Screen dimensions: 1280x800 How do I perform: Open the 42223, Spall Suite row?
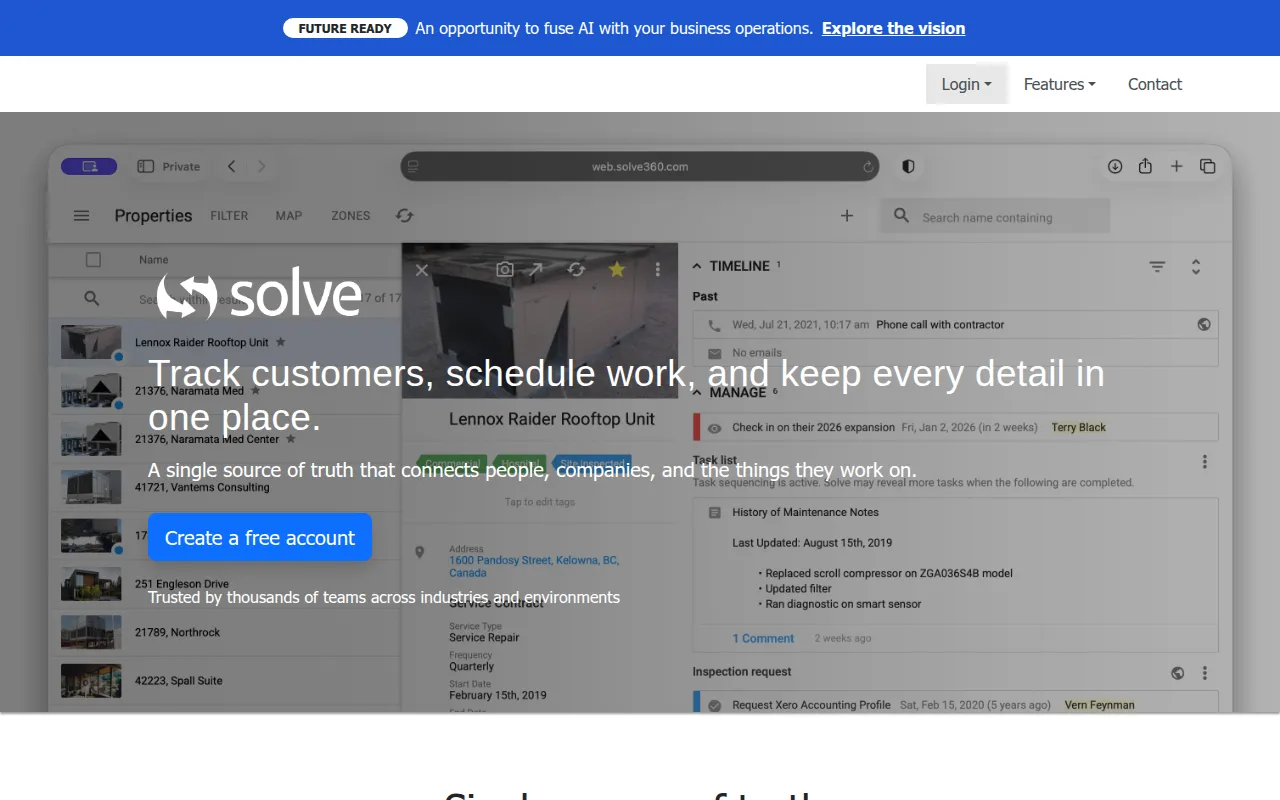coord(224,680)
